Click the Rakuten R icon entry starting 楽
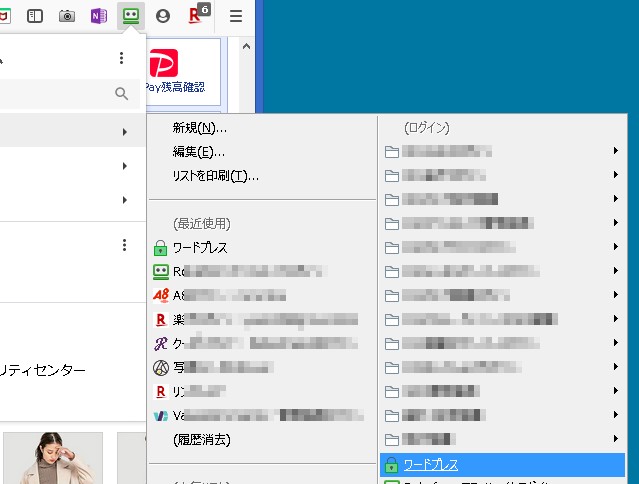 coord(161,319)
